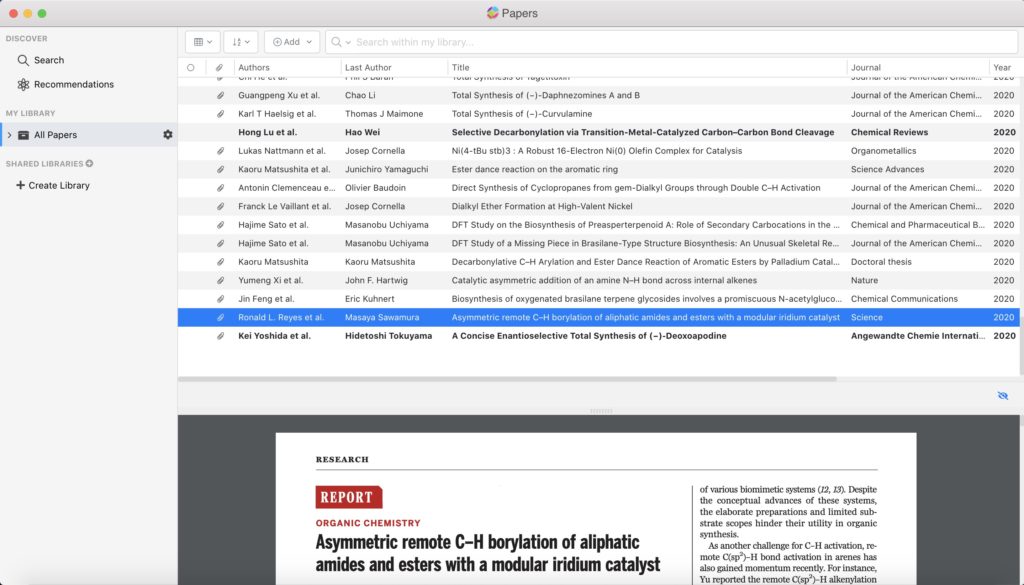Click the read status circle column header
The image size is (1024, 585).
pyautogui.click(x=191, y=67)
